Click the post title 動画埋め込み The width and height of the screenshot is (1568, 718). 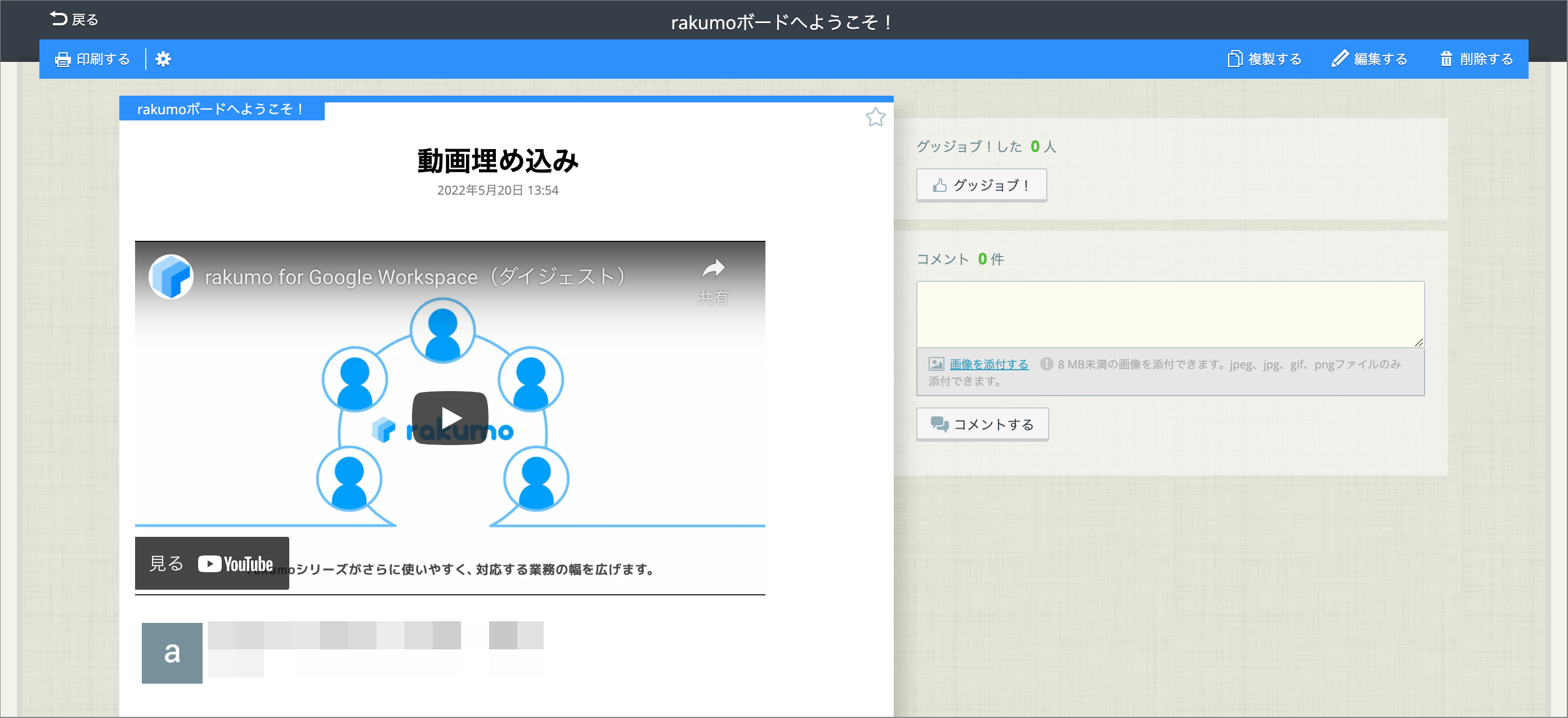tap(498, 160)
